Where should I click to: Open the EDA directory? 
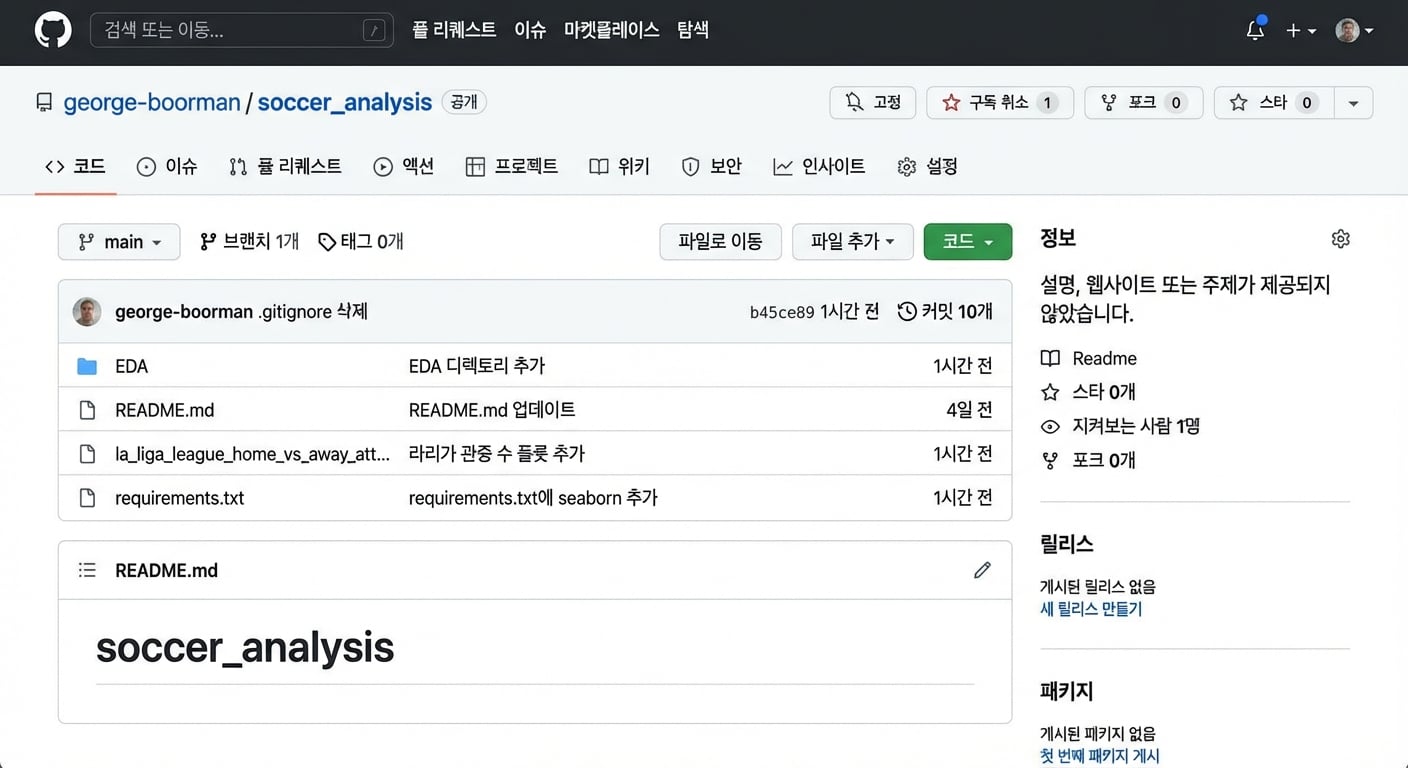click(x=131, y=366)
